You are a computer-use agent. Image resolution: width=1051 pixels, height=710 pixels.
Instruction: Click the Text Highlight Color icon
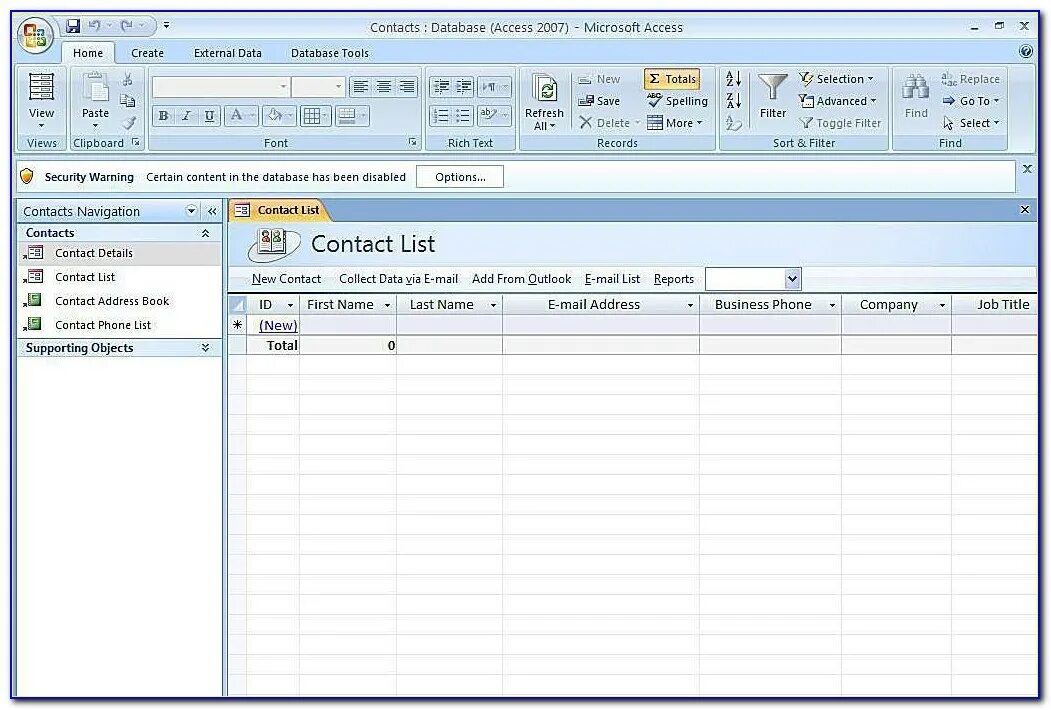pos(488,116)
